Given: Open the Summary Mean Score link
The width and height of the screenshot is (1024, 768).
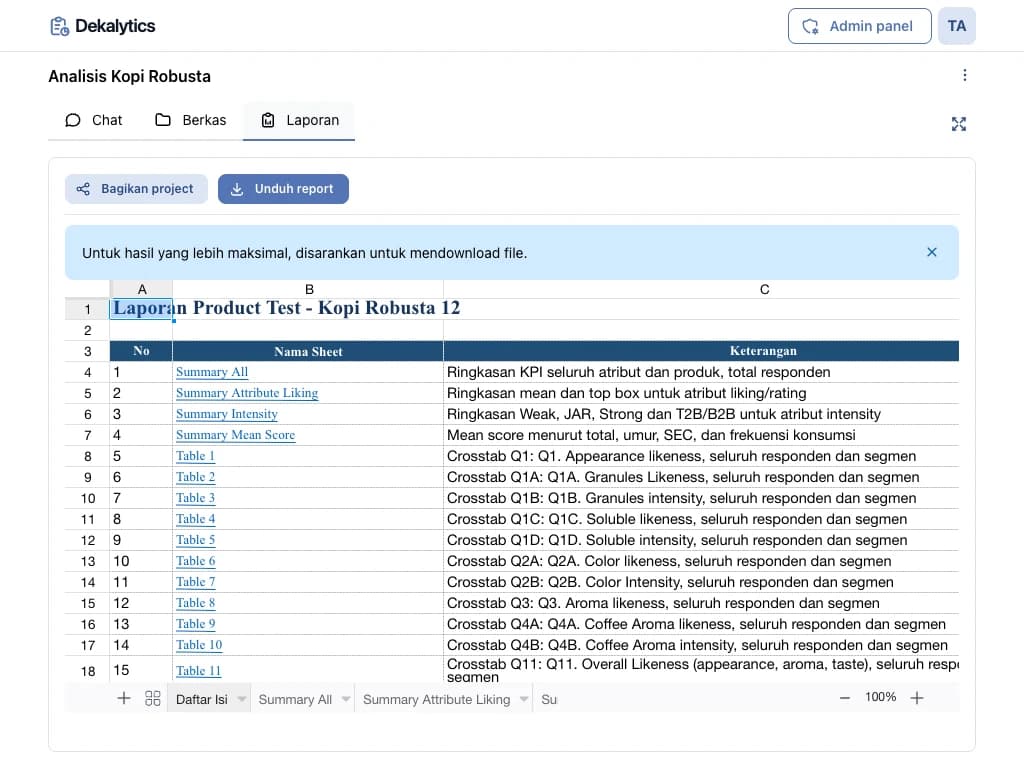Looking at the screenshot, I should coord(235,434).
